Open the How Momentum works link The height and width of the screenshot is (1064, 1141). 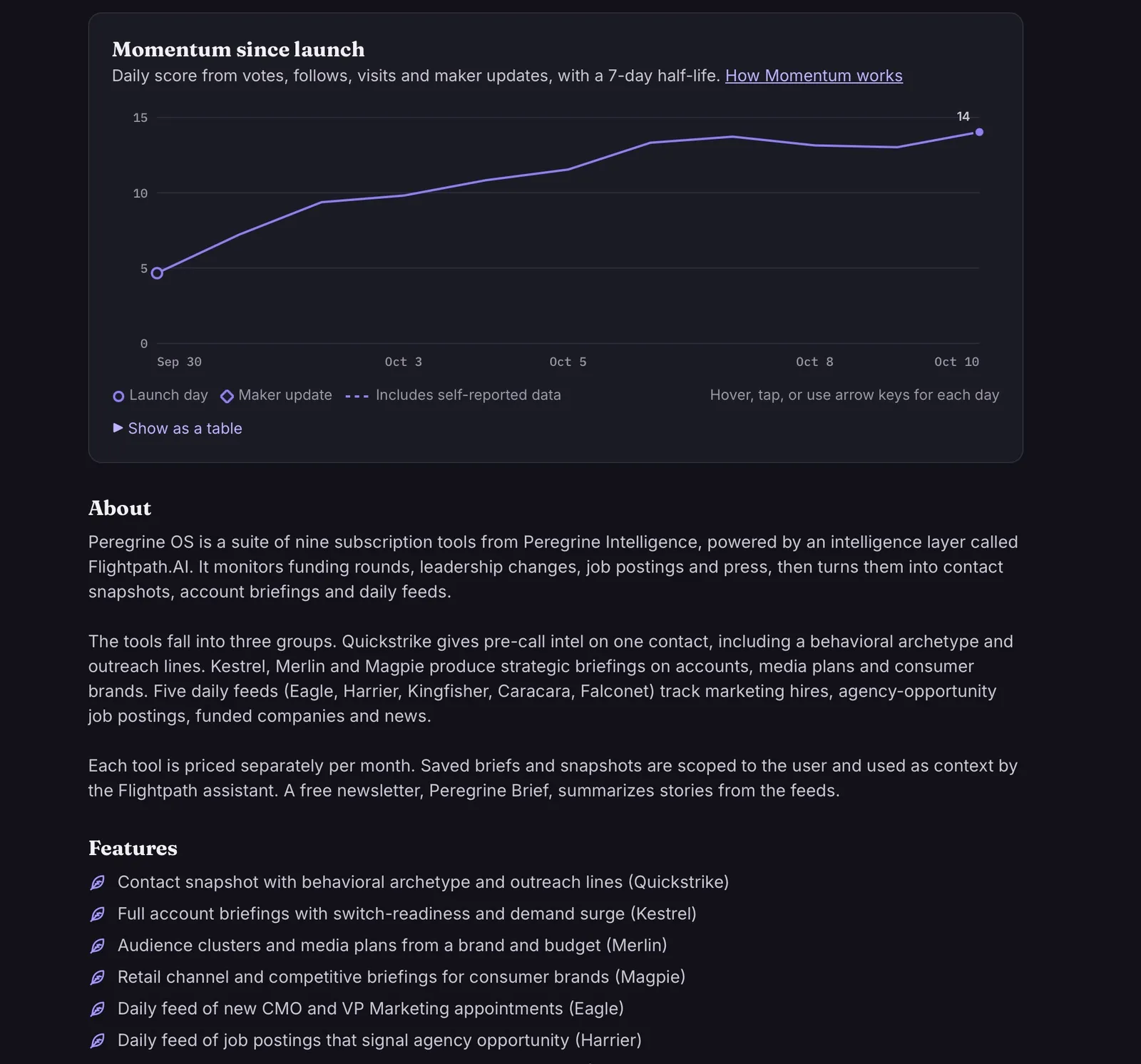coord(814,76)
